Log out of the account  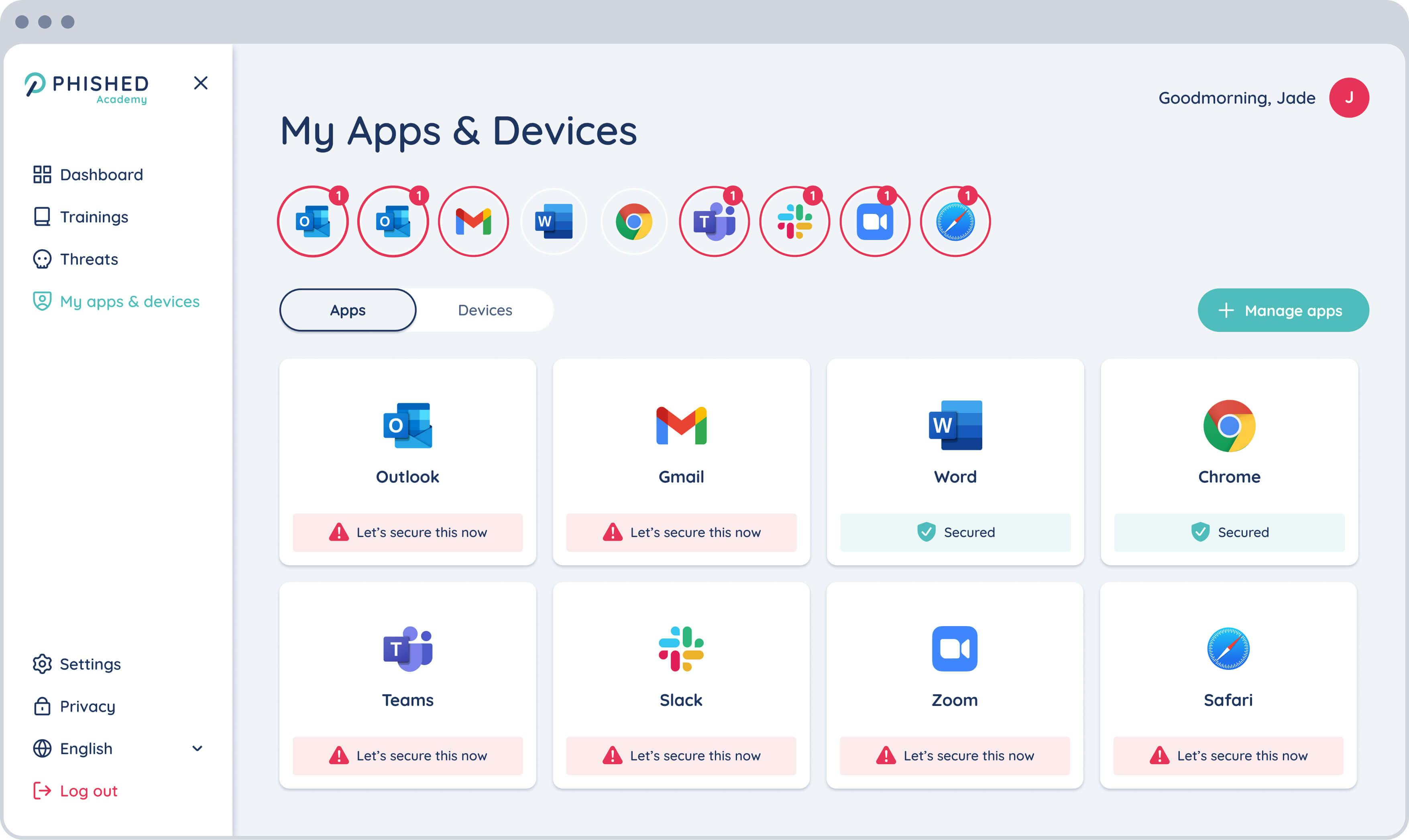click(75, 791)
